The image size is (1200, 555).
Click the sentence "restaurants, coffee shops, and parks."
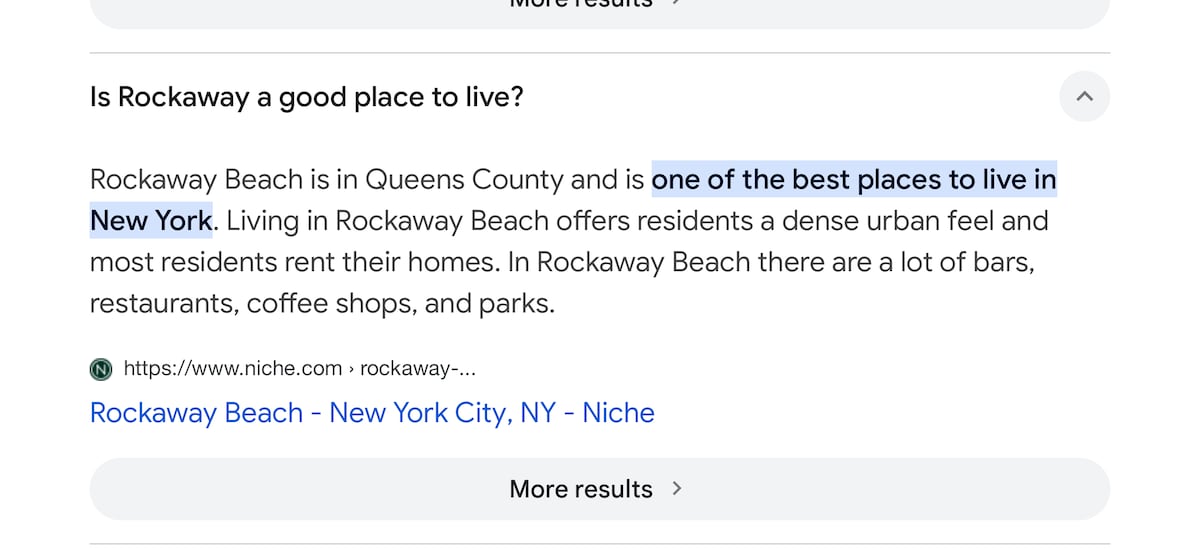[322, 304]
